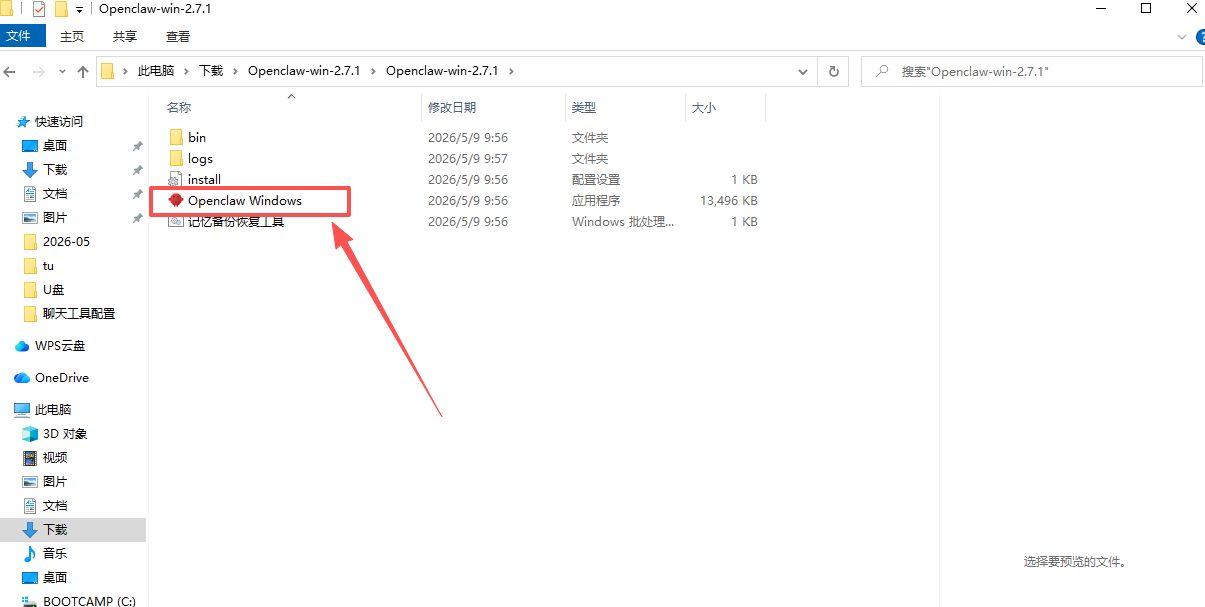Toggle the pin on quick access 图片

(137, 217)
